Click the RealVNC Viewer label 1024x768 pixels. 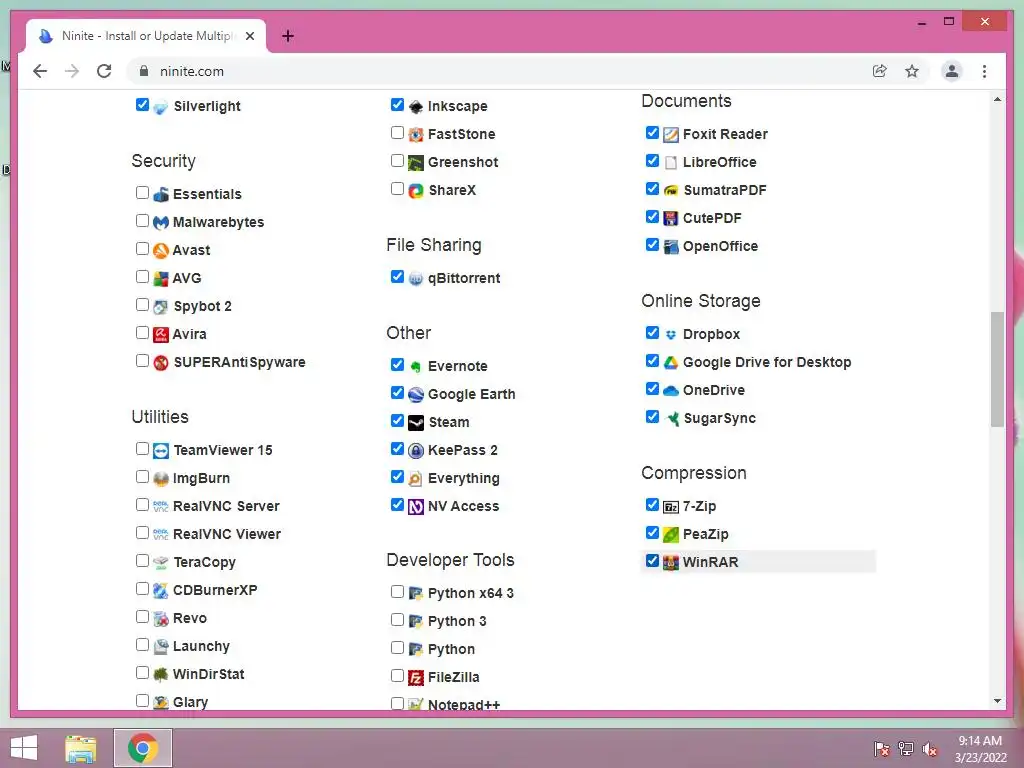pyautogui.click(x=227, y=534)
